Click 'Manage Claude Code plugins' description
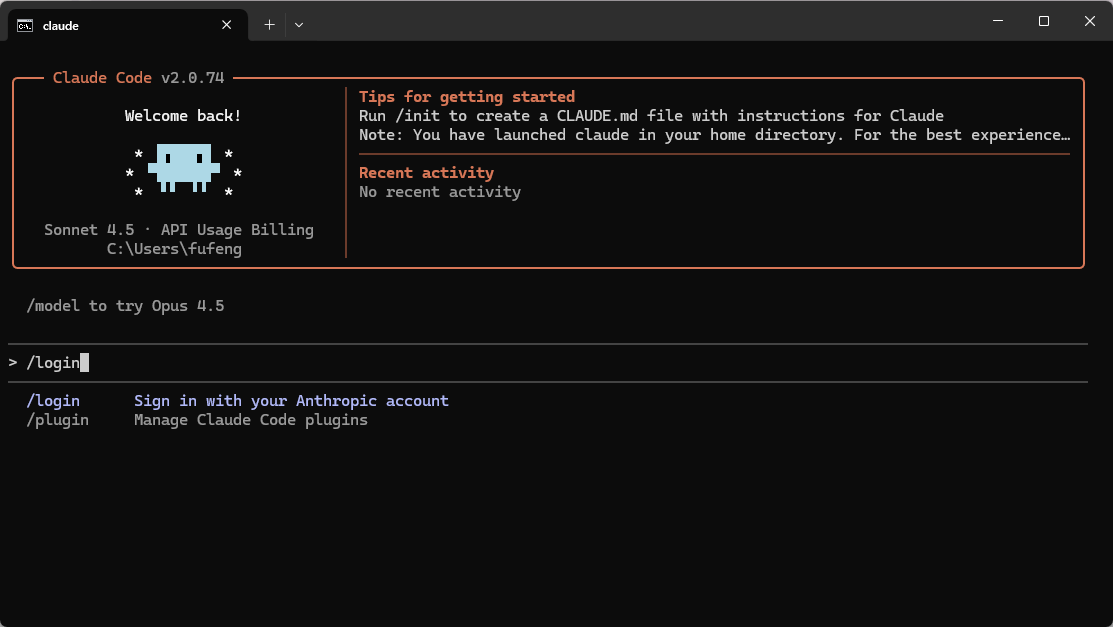This screenshot has width=1113, height=627. pos(251,420)
